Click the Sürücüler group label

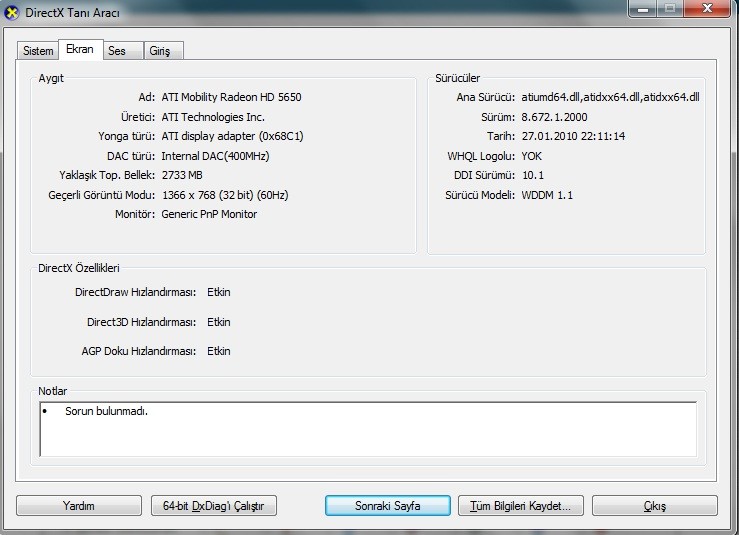(458, 78)
